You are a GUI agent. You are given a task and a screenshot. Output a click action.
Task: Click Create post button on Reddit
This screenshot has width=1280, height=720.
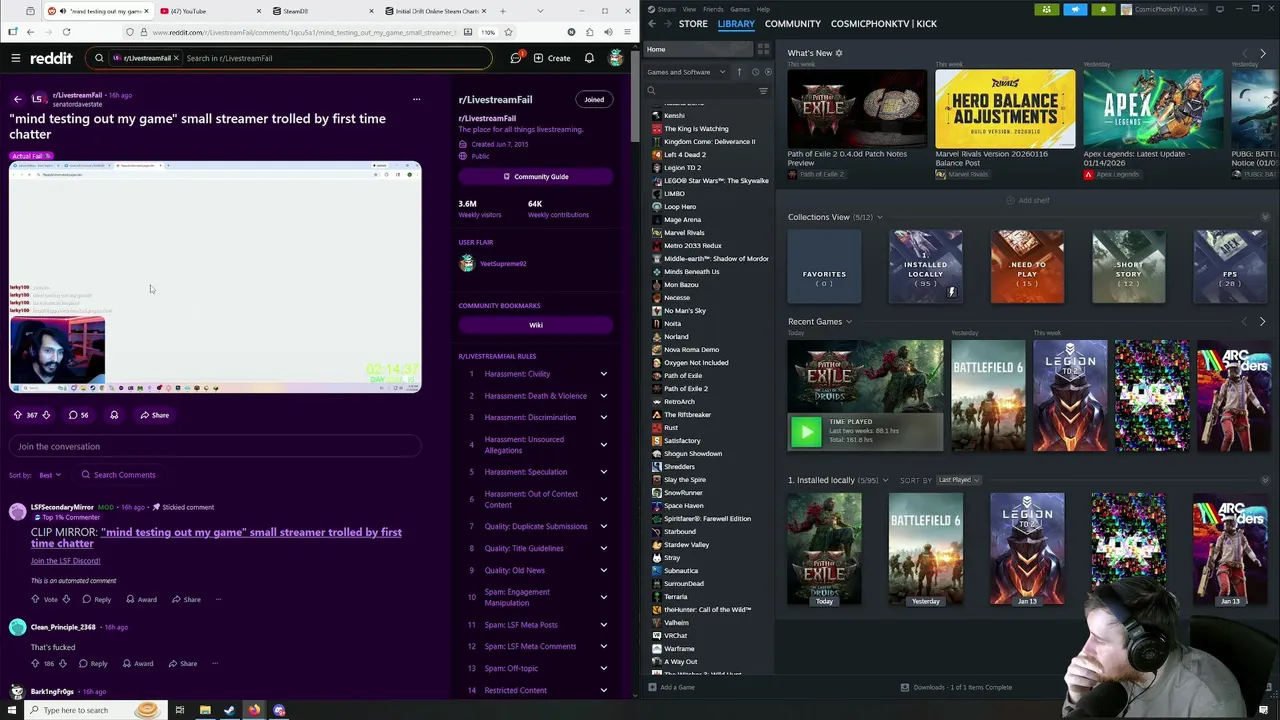point(552,58)
